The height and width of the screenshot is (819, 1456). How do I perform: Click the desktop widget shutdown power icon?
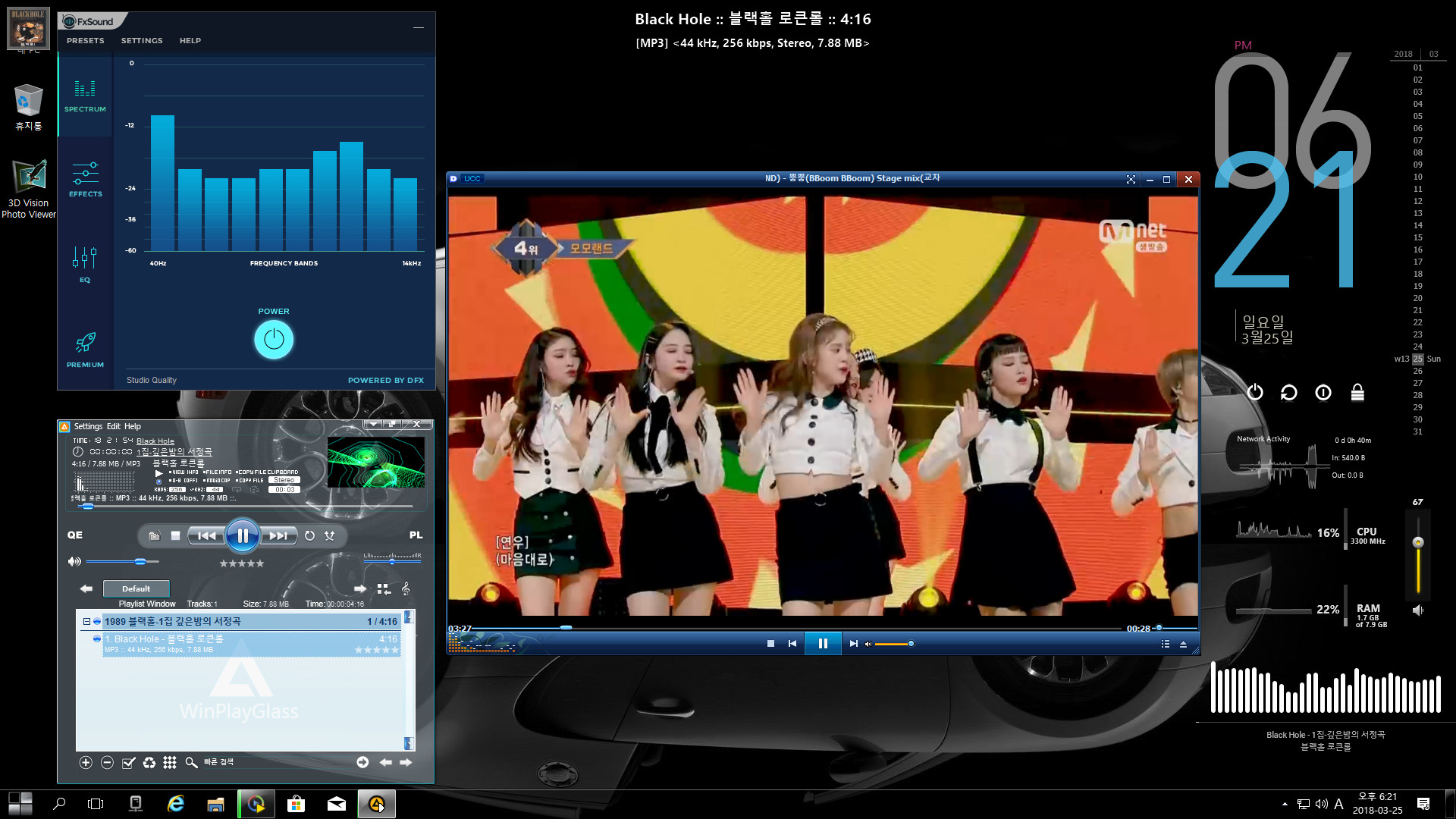(1255, 392)
